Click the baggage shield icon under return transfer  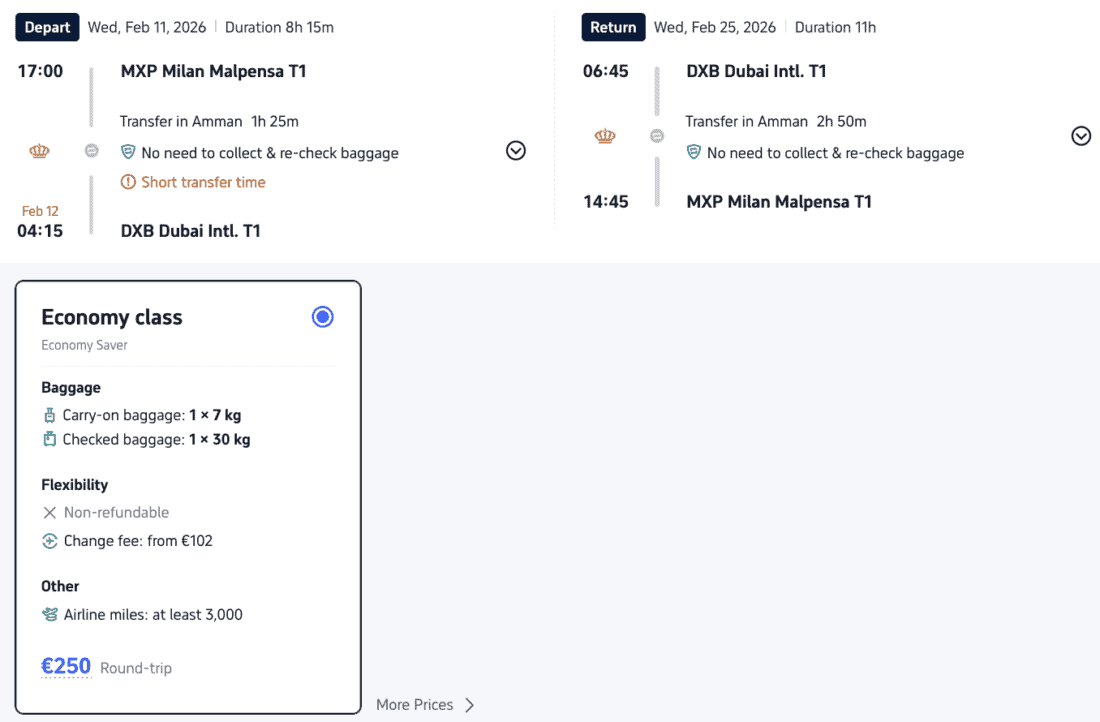(694, 153)
